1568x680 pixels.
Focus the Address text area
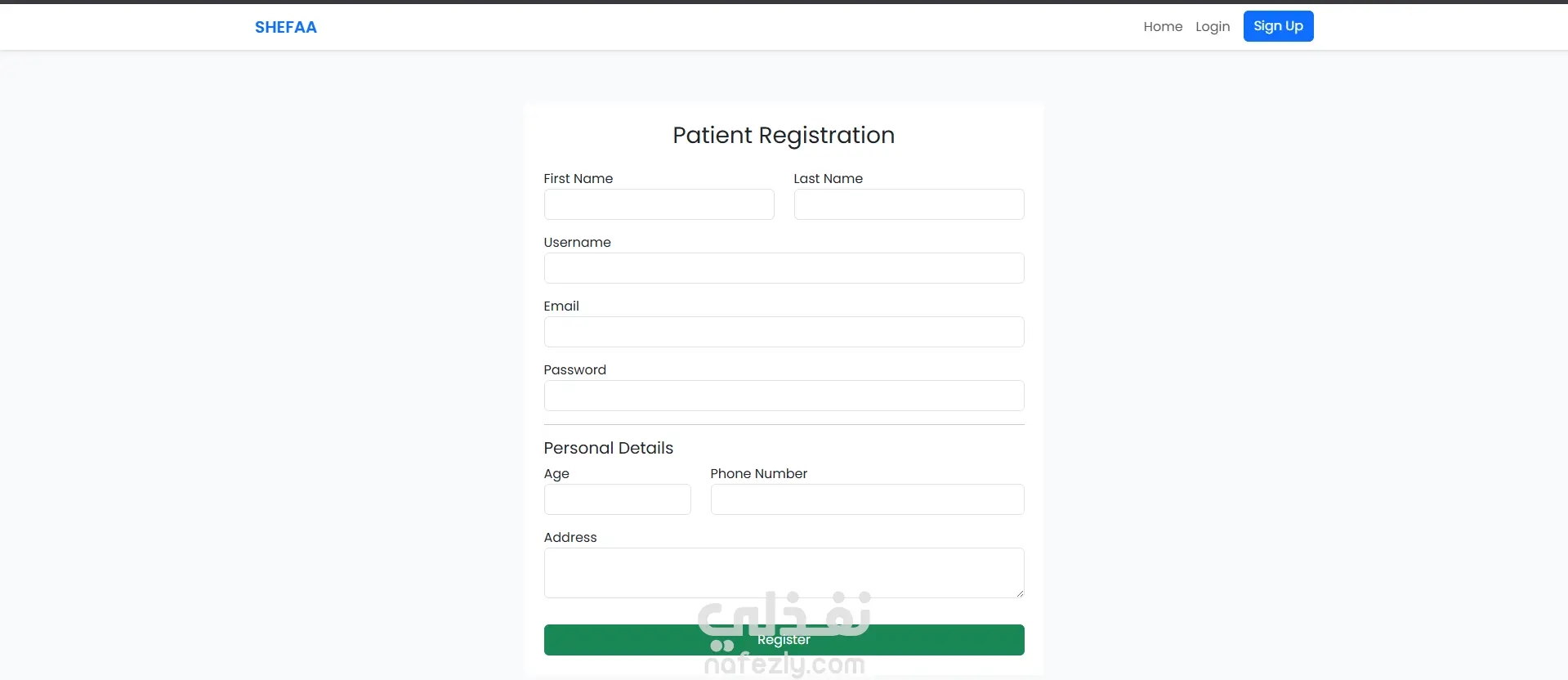click(x=784, y=572)
